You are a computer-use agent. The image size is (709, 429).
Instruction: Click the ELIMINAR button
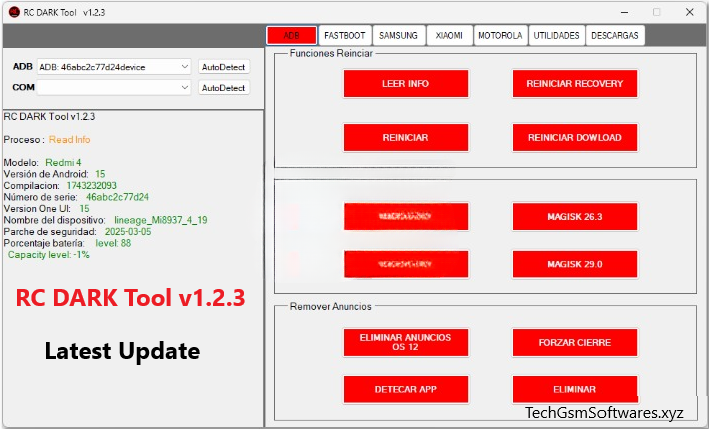(x=575, y=389)
